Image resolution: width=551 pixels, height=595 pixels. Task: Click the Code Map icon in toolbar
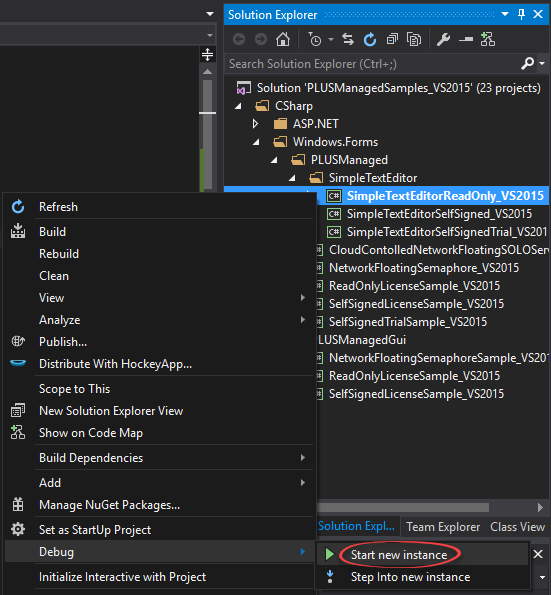point(488,39)
